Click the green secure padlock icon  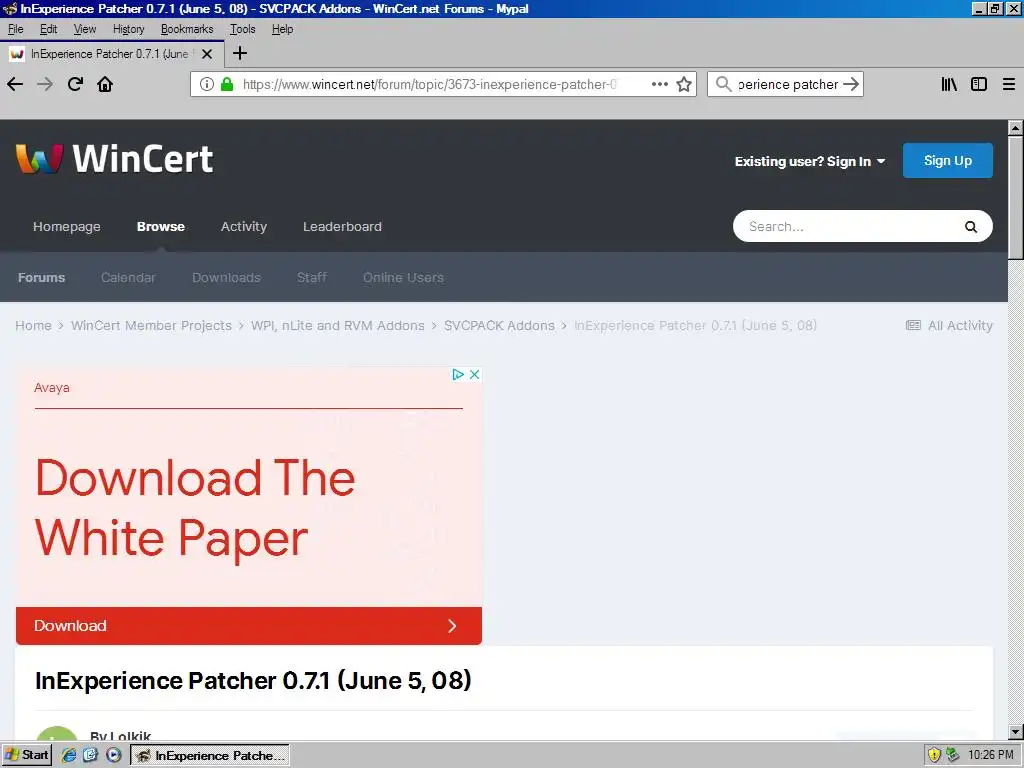[x=227, y=84]
